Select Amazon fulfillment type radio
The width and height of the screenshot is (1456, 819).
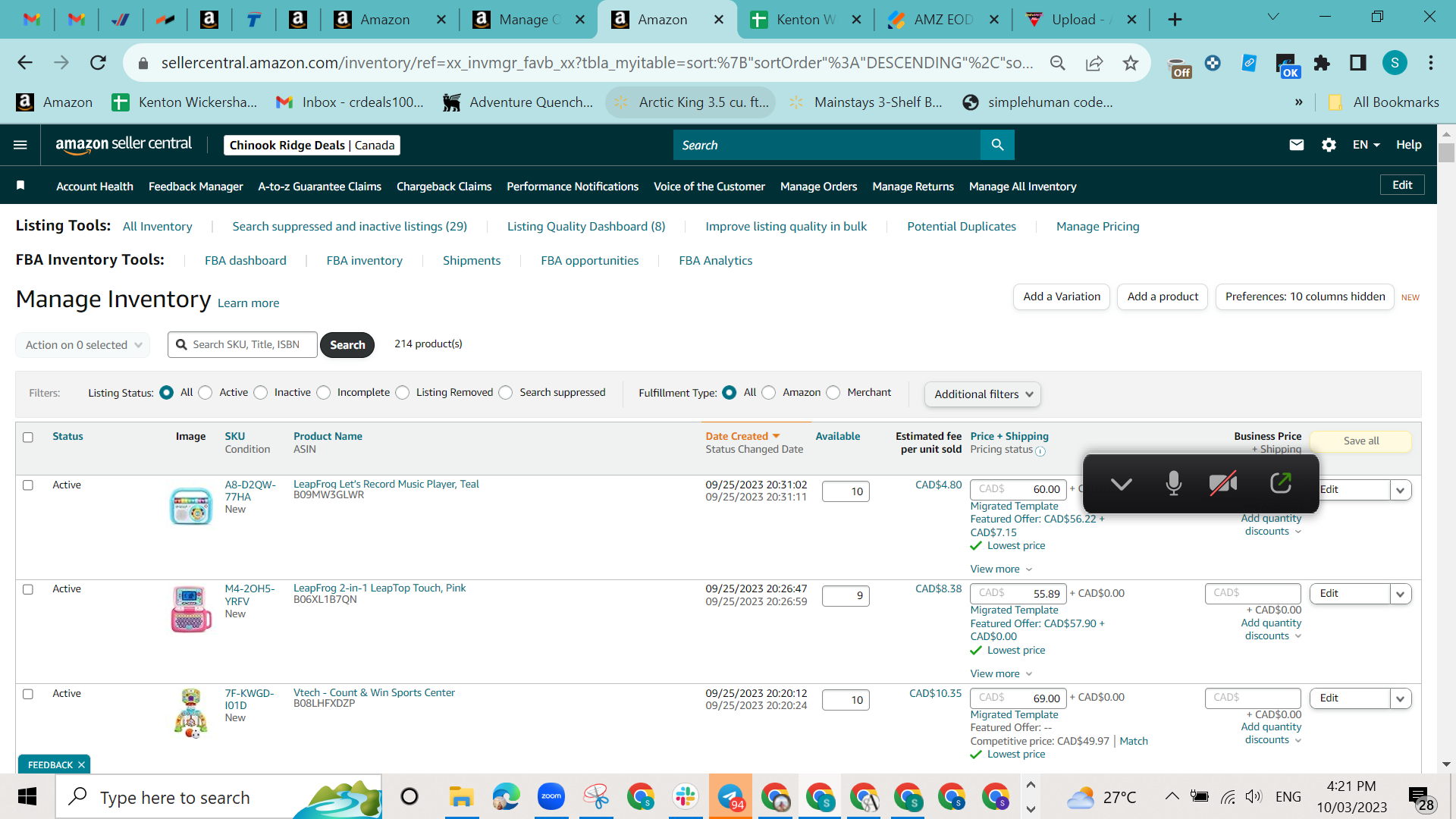pyautogui.click(x=769, y=392)
